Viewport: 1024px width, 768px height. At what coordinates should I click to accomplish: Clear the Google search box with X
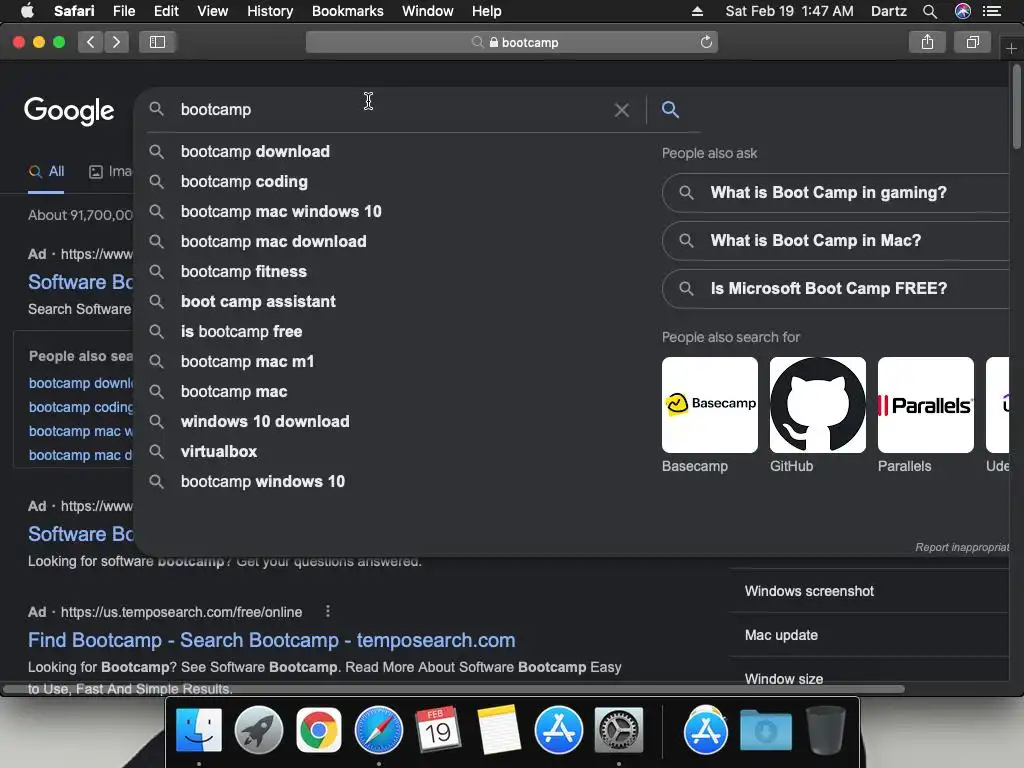(x=622, y=110)
